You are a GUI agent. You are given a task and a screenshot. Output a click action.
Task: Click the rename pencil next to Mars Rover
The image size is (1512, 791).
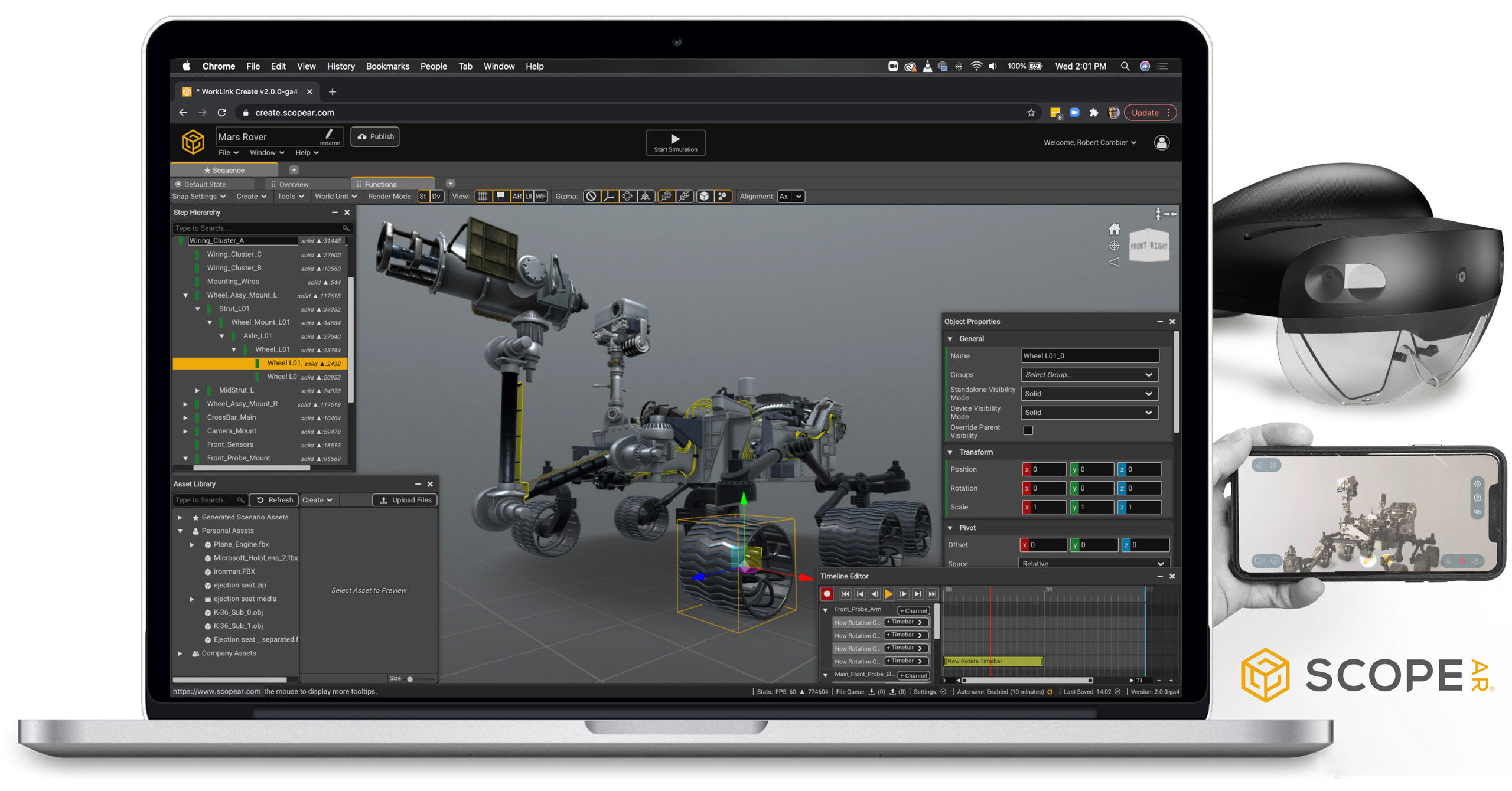coord(330,135)
